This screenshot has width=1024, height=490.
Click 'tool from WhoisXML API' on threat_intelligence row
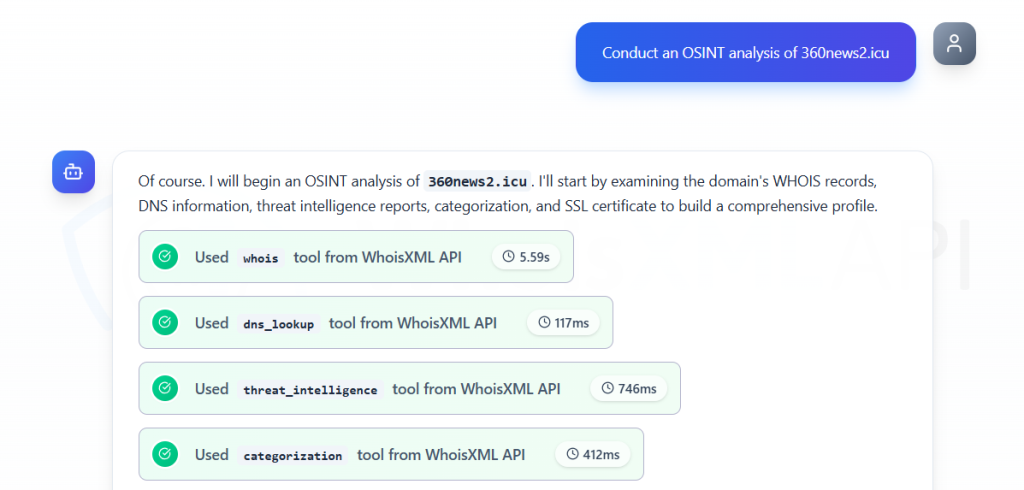pos(476,389)
